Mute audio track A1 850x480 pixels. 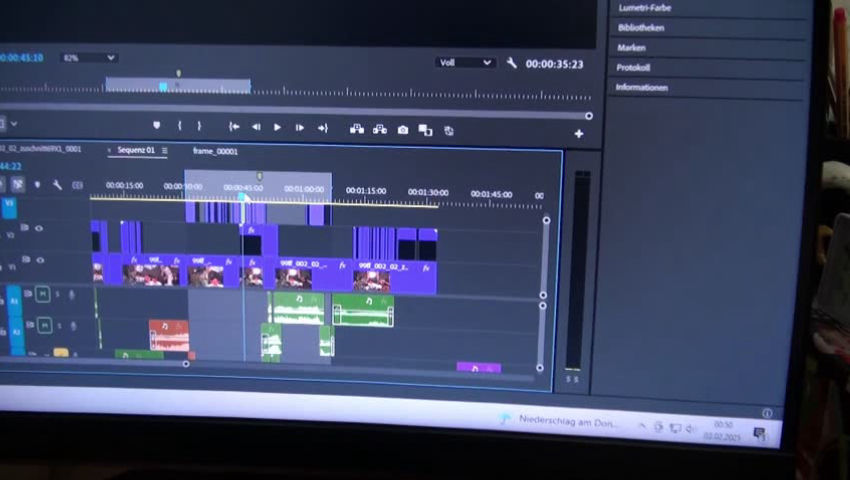42,294
